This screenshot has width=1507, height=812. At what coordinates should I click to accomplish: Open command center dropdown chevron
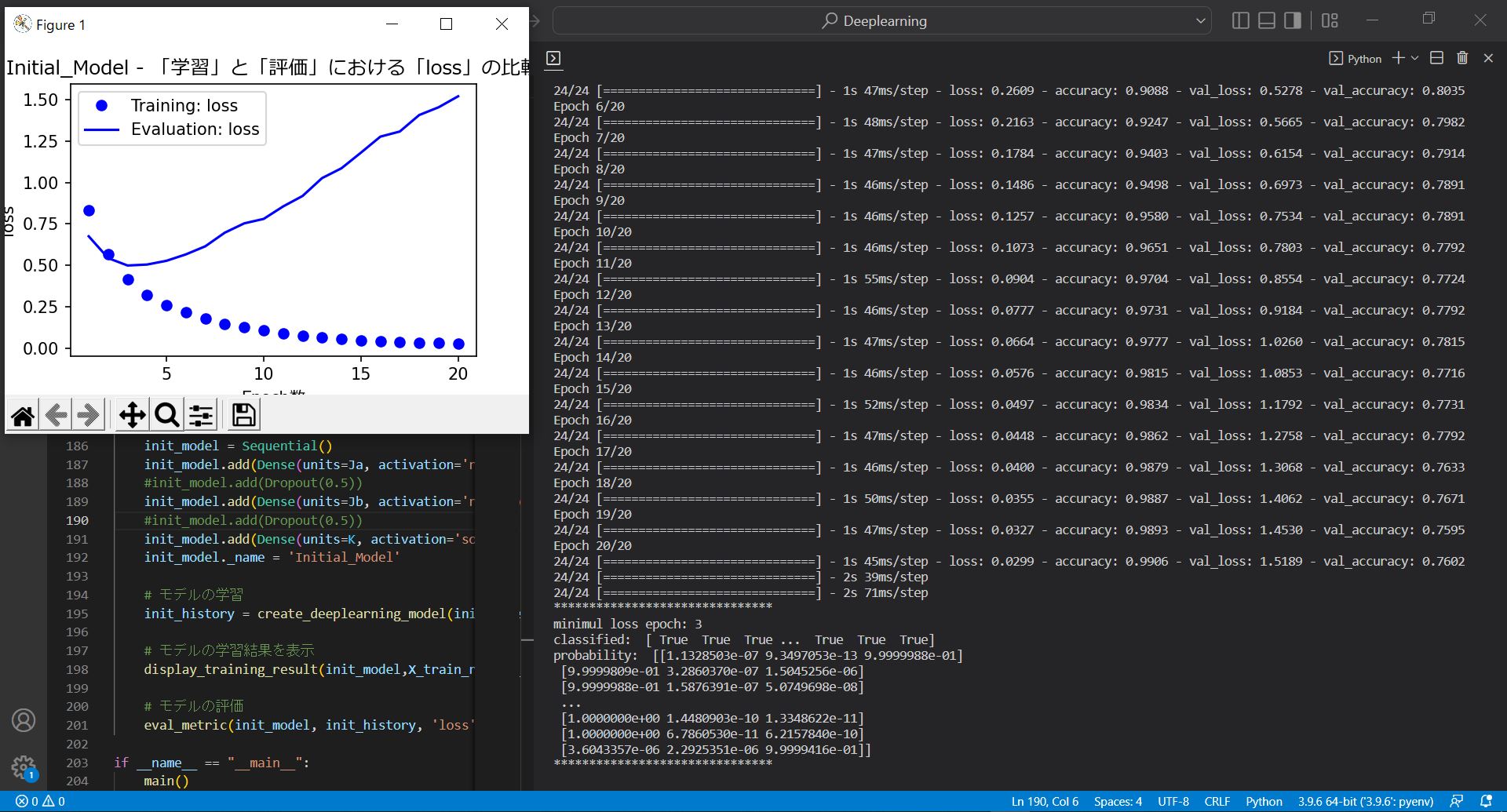pos(1201,21)
